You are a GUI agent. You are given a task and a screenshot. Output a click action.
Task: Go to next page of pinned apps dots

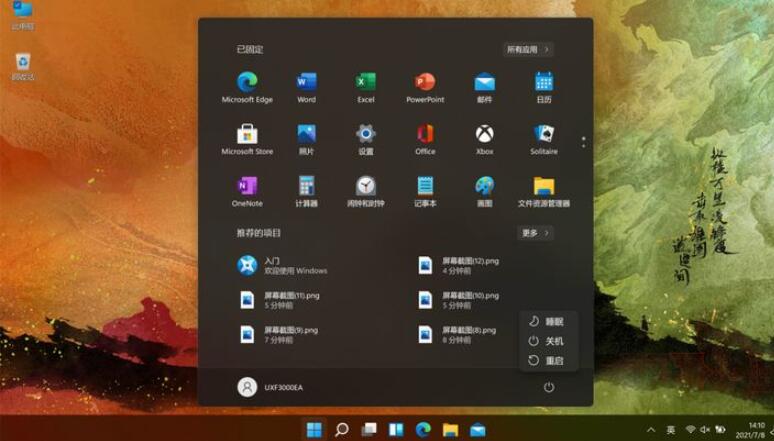pos(583,146)
